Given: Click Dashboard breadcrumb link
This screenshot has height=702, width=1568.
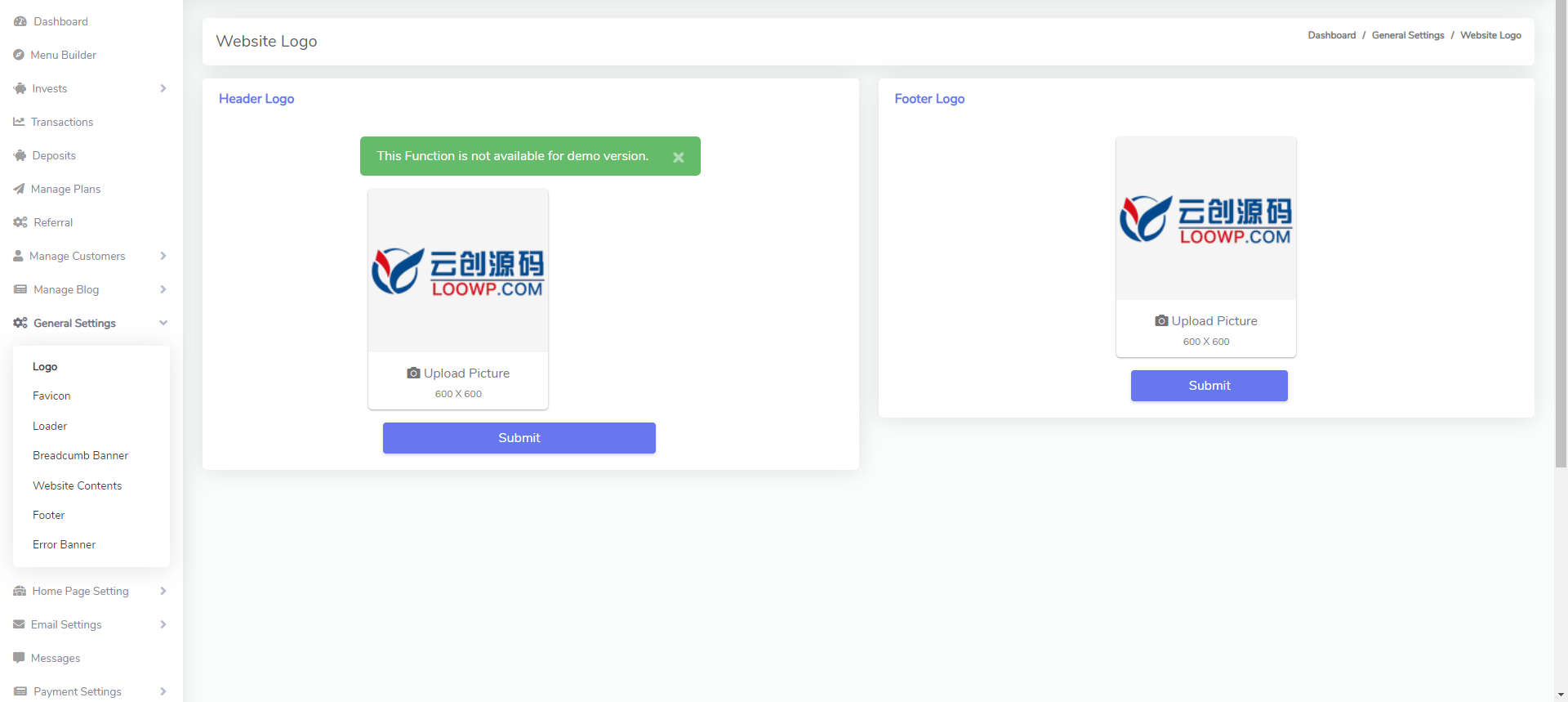Looking at the screenshot, I should [x=1331, y=35].
